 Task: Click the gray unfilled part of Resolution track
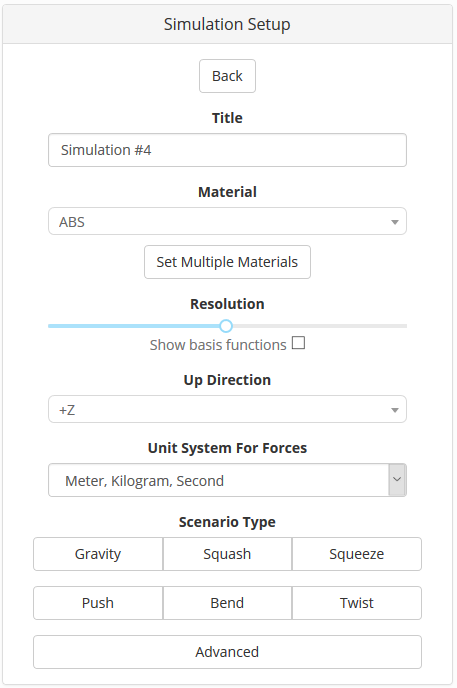[319, 326]
